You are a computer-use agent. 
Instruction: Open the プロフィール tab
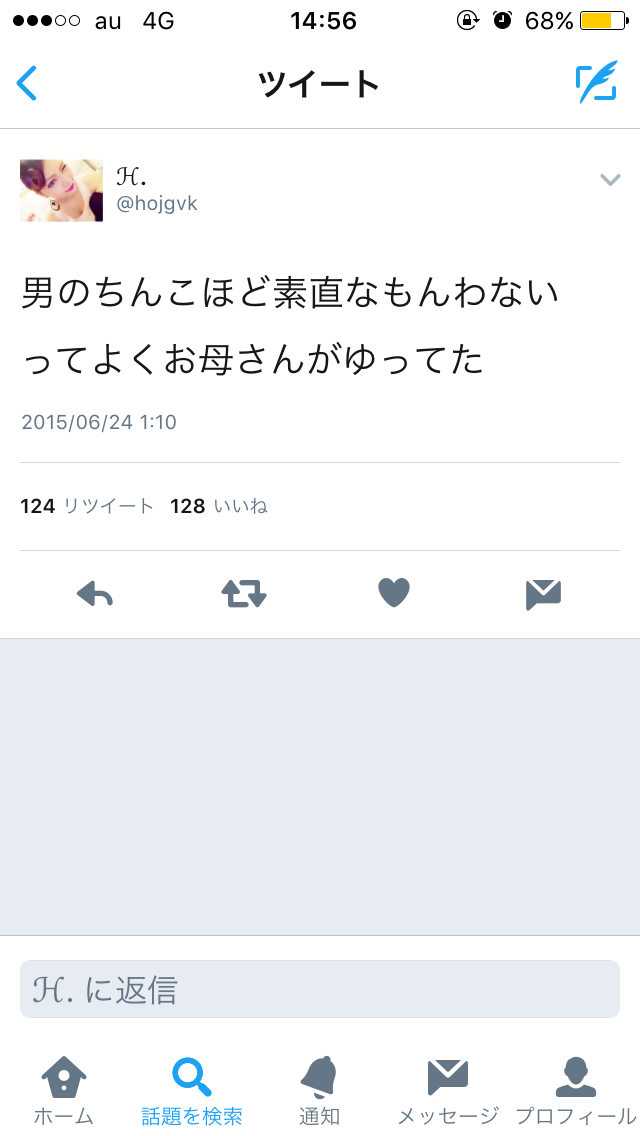pyautogui.click(x=576, y=1090)
